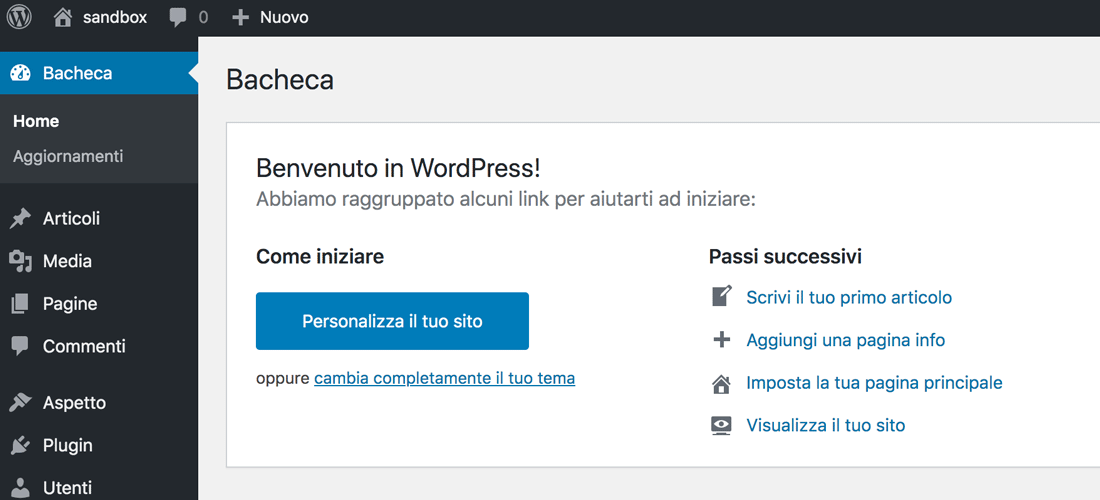Open Visualizza il tuo sito link
This screenshot has height=500, width=1100.
tap(826, 426)
